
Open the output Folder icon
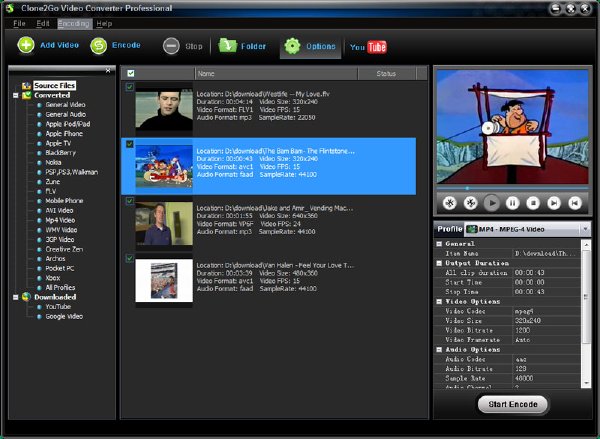point(228,46)
